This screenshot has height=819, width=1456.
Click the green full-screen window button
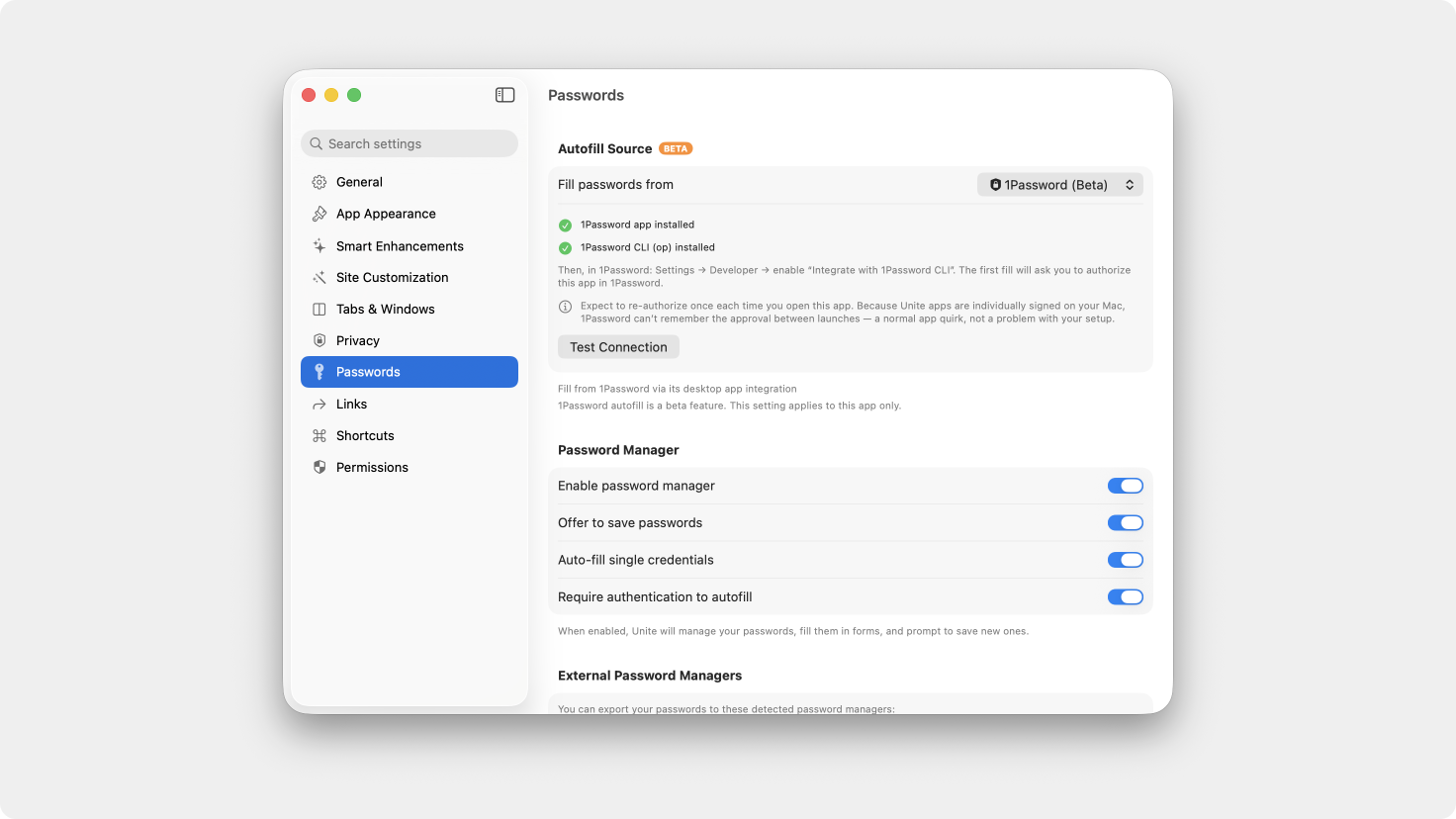click(354, 95)
